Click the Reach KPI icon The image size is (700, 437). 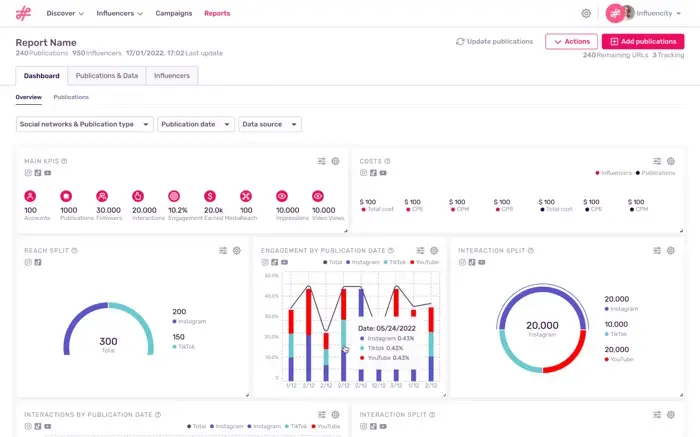(x=246, y=196)
